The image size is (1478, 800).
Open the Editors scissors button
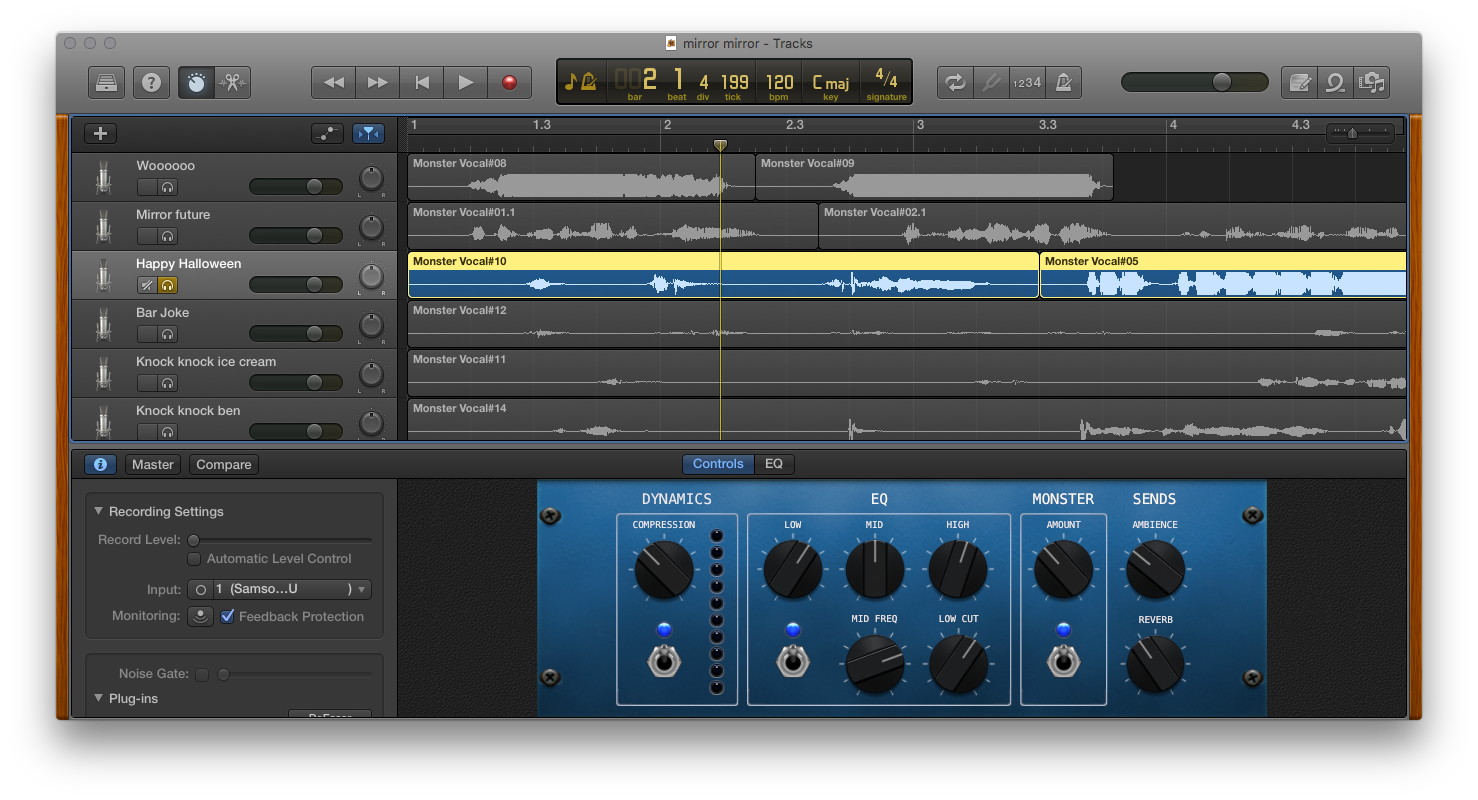[232, 82]
